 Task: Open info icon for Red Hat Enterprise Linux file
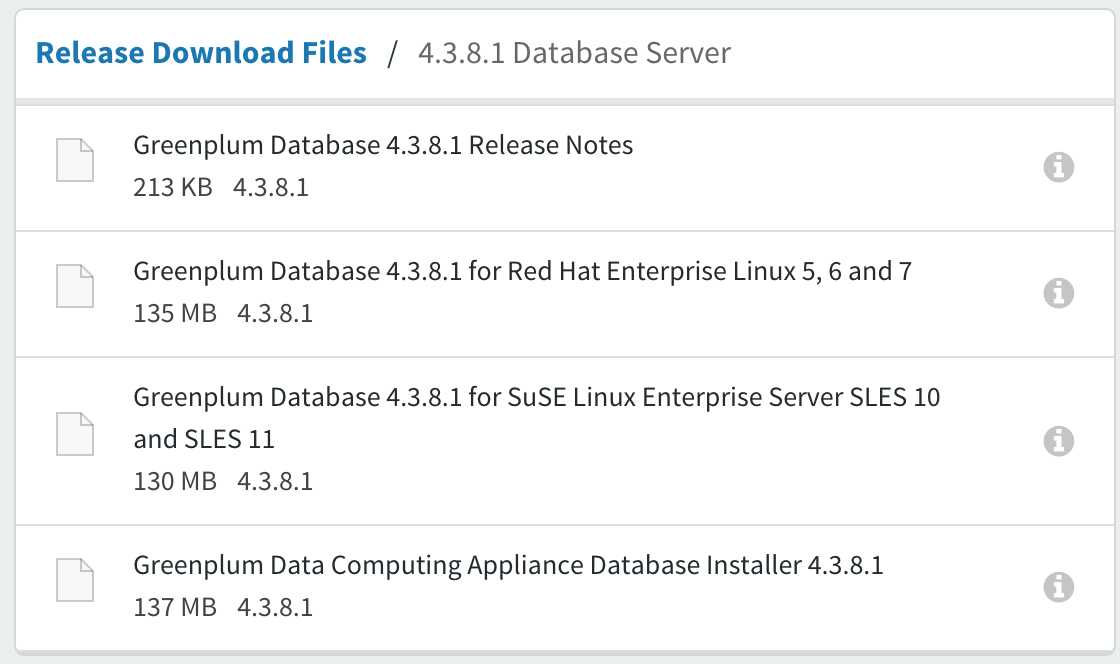pyautogui.click(x=1059, y=293)
